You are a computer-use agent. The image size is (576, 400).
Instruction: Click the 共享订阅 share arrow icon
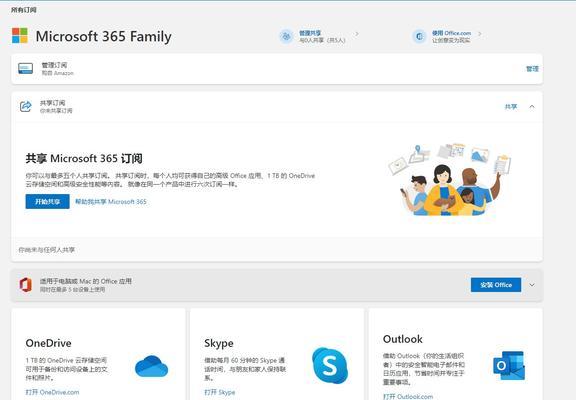(x=26, y=106)
